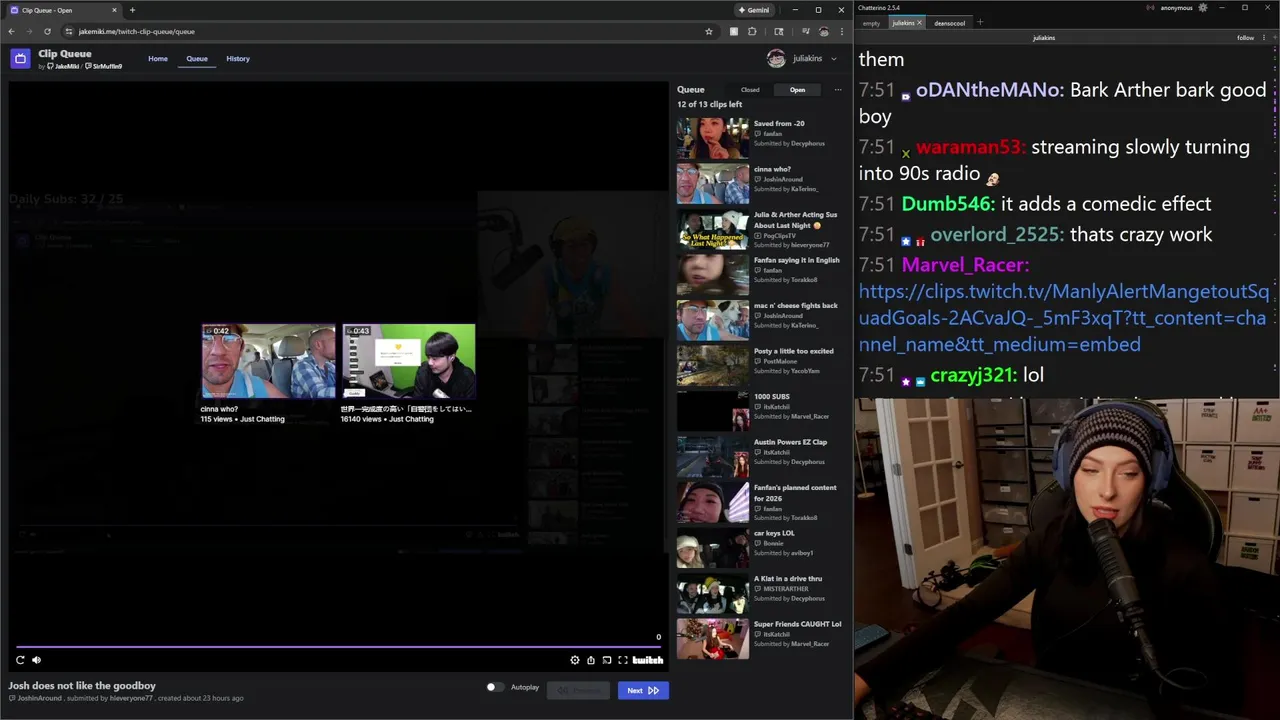Viewport: 1280px width, 720px height.
Task: Select 'Posty a little too excited' clip
Action: 760,365
